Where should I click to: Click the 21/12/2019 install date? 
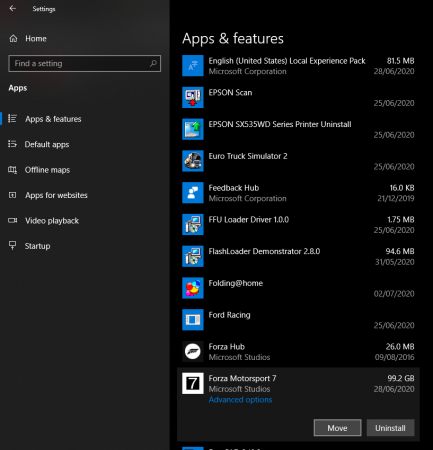[396, 198]
